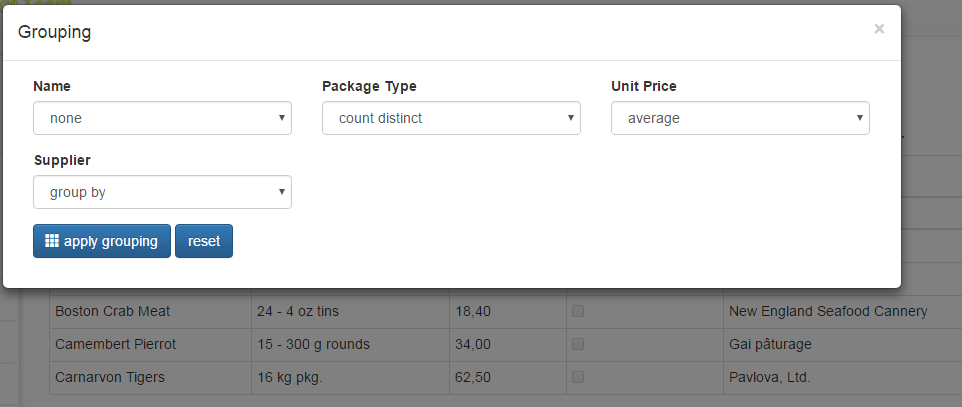
Task: Toggle checkbox in Carnarvon Tigers row
Action: pyautogui.click(x=578, y=377)
